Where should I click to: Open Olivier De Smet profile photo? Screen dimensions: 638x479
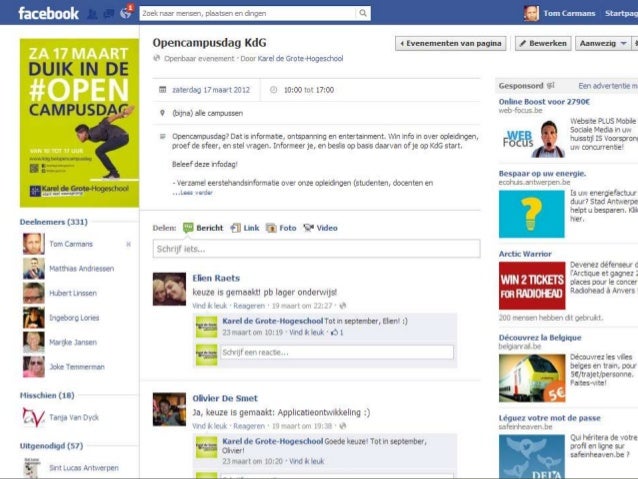coord(169,409)
